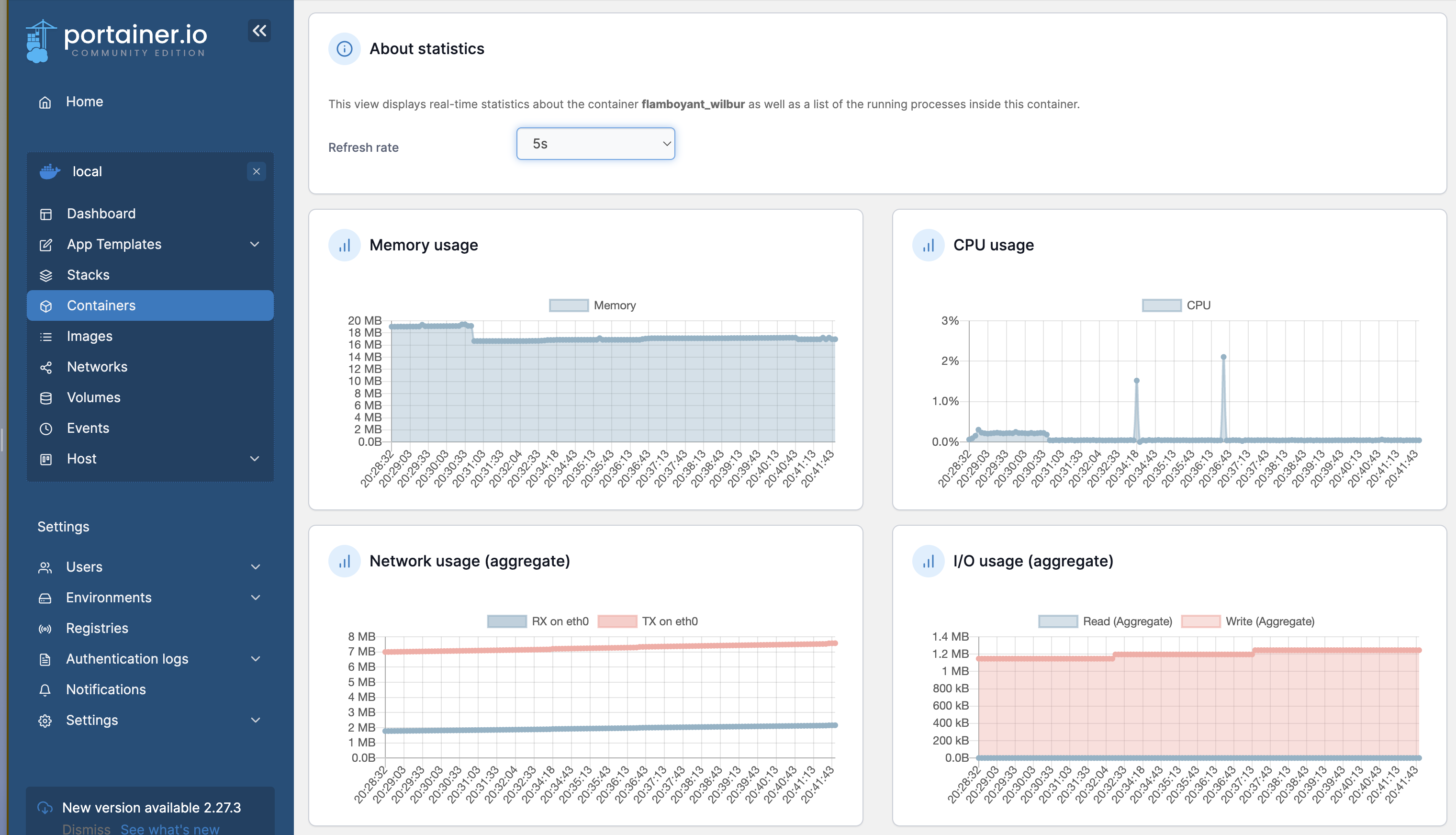Screen dimensions: 1456x835
Task: Click the Networks share icon
Action: point(46,367)
